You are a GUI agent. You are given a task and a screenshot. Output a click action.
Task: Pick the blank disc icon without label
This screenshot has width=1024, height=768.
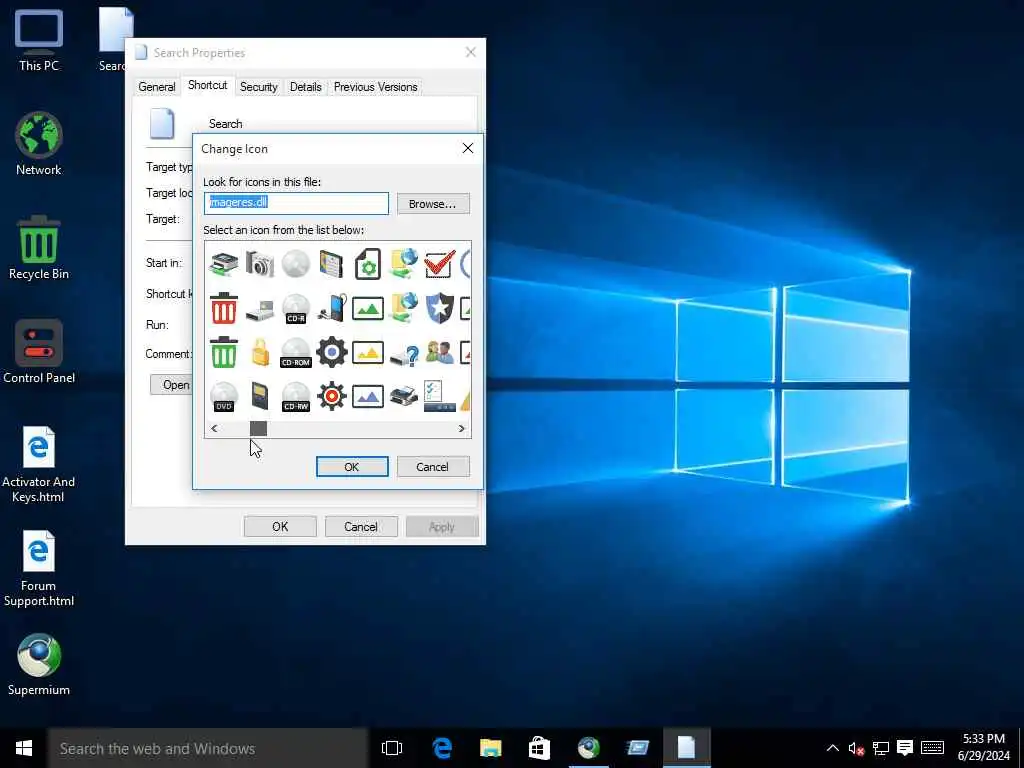tap(296, 264)
